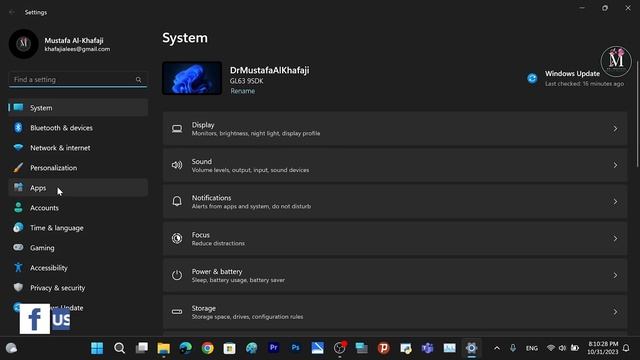Open Apps settings in sidebar
Image resolution: width=640 pixels, height=360 pixels.
coord(78,188)
